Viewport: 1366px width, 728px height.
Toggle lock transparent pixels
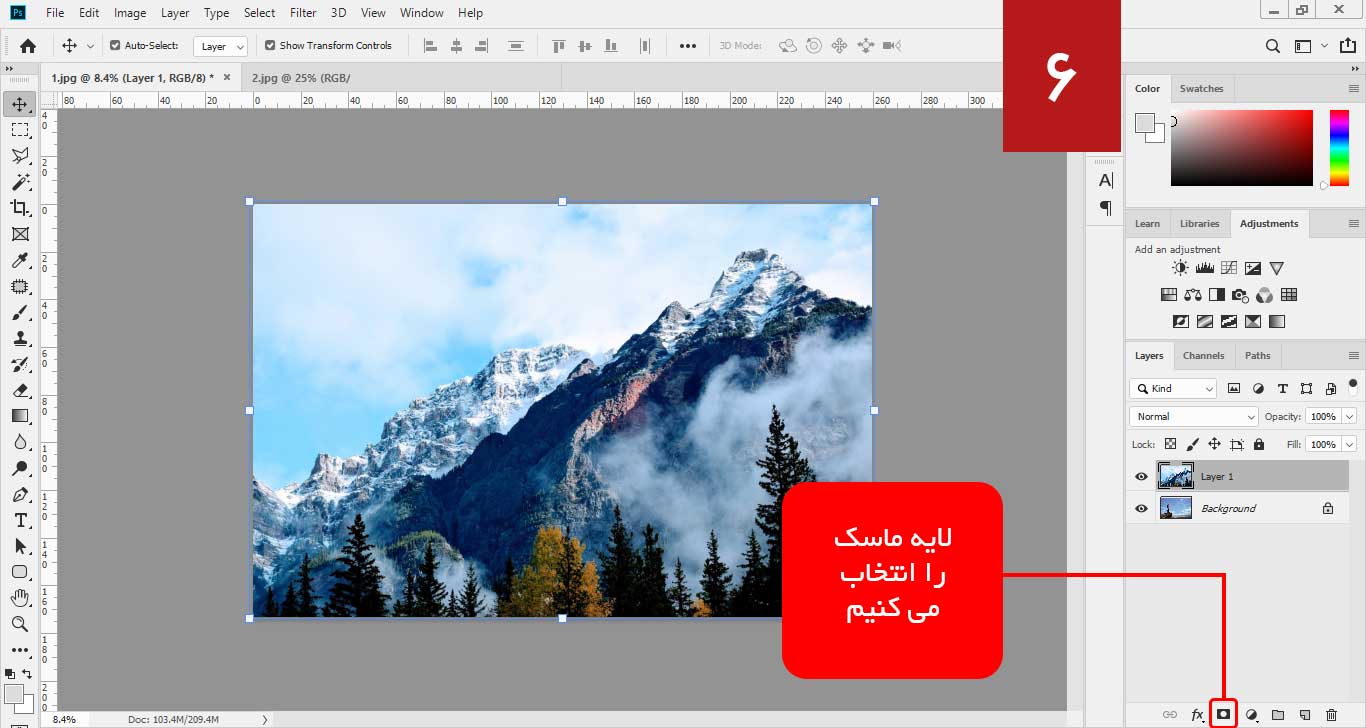point(1169,444)
